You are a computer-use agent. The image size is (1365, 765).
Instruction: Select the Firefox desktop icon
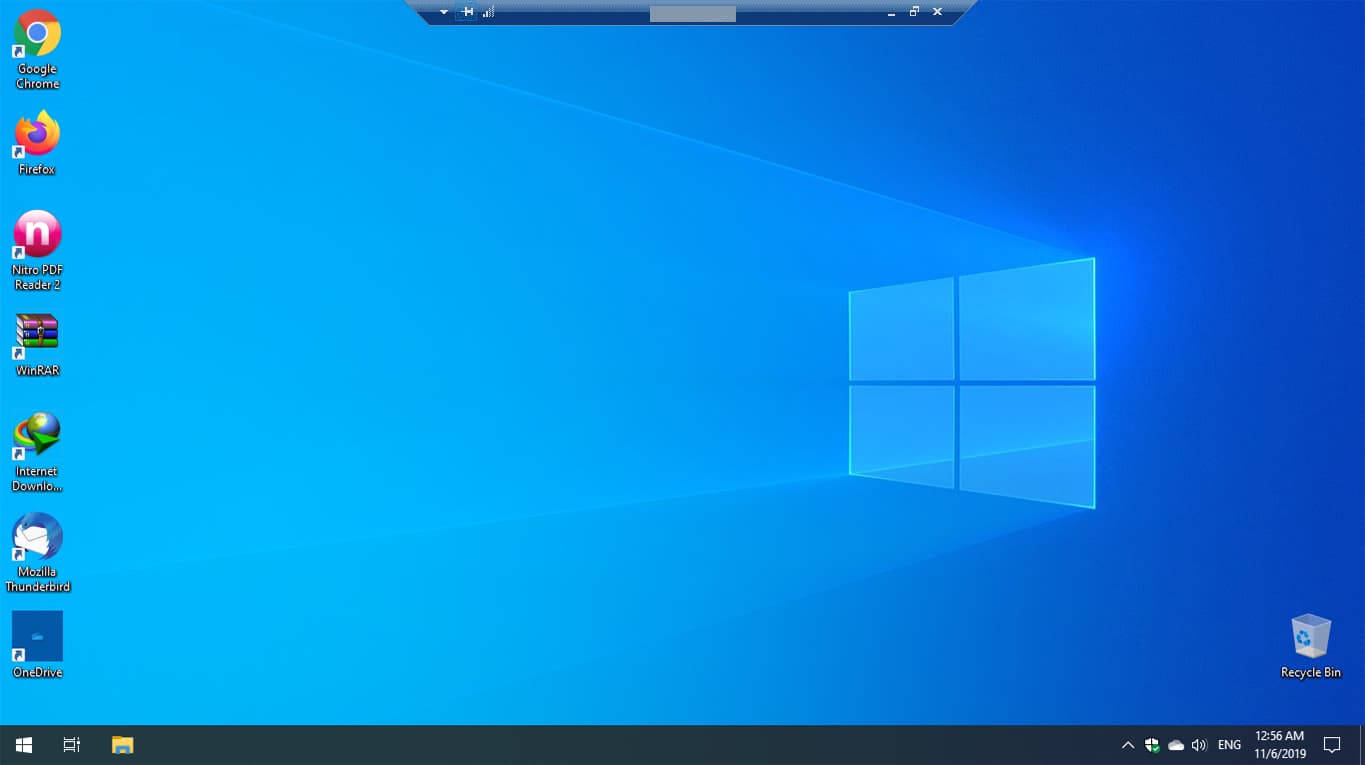coord(37,143)
